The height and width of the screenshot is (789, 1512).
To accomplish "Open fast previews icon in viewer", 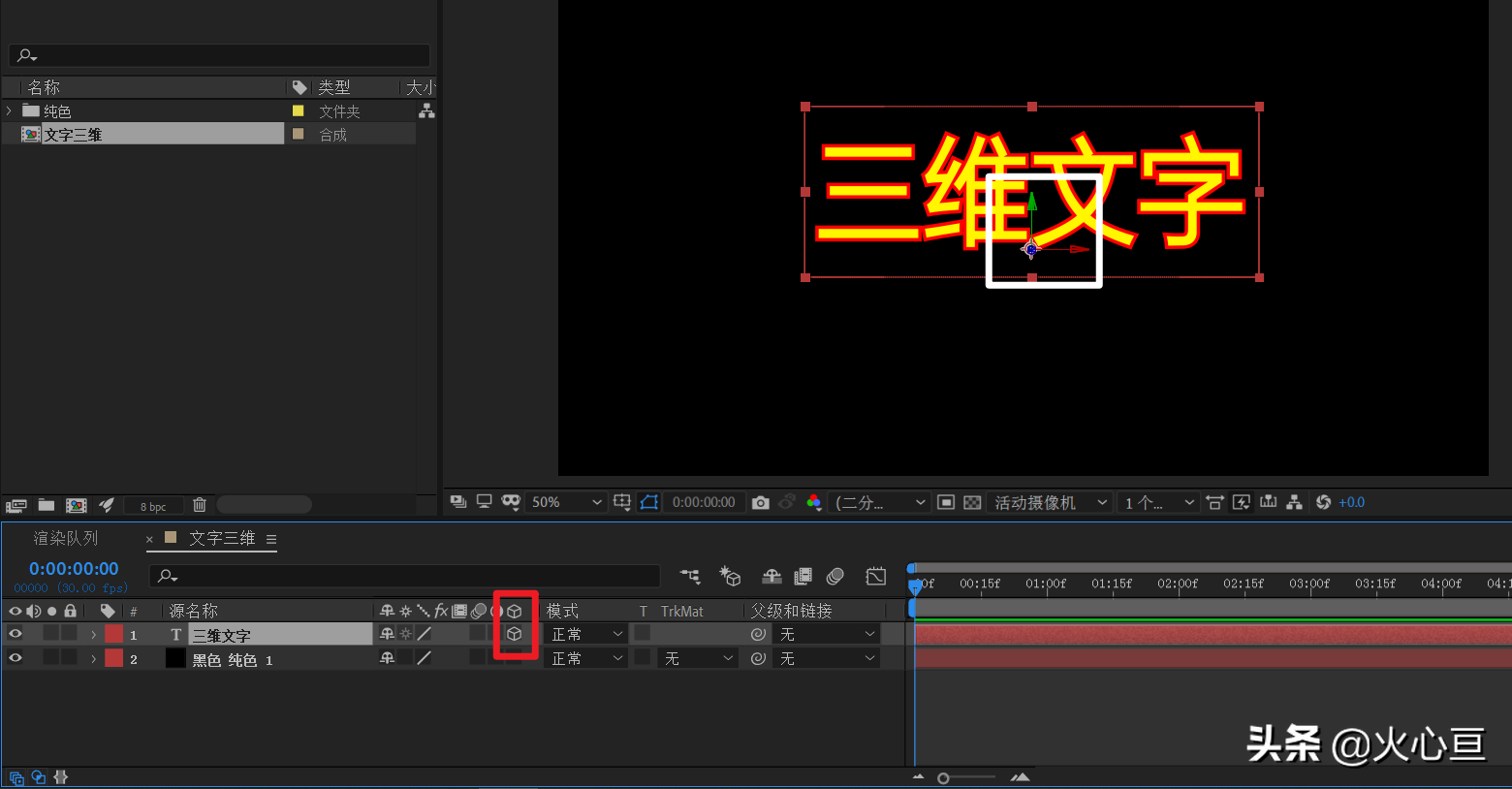I will [x=1242, y=502].
